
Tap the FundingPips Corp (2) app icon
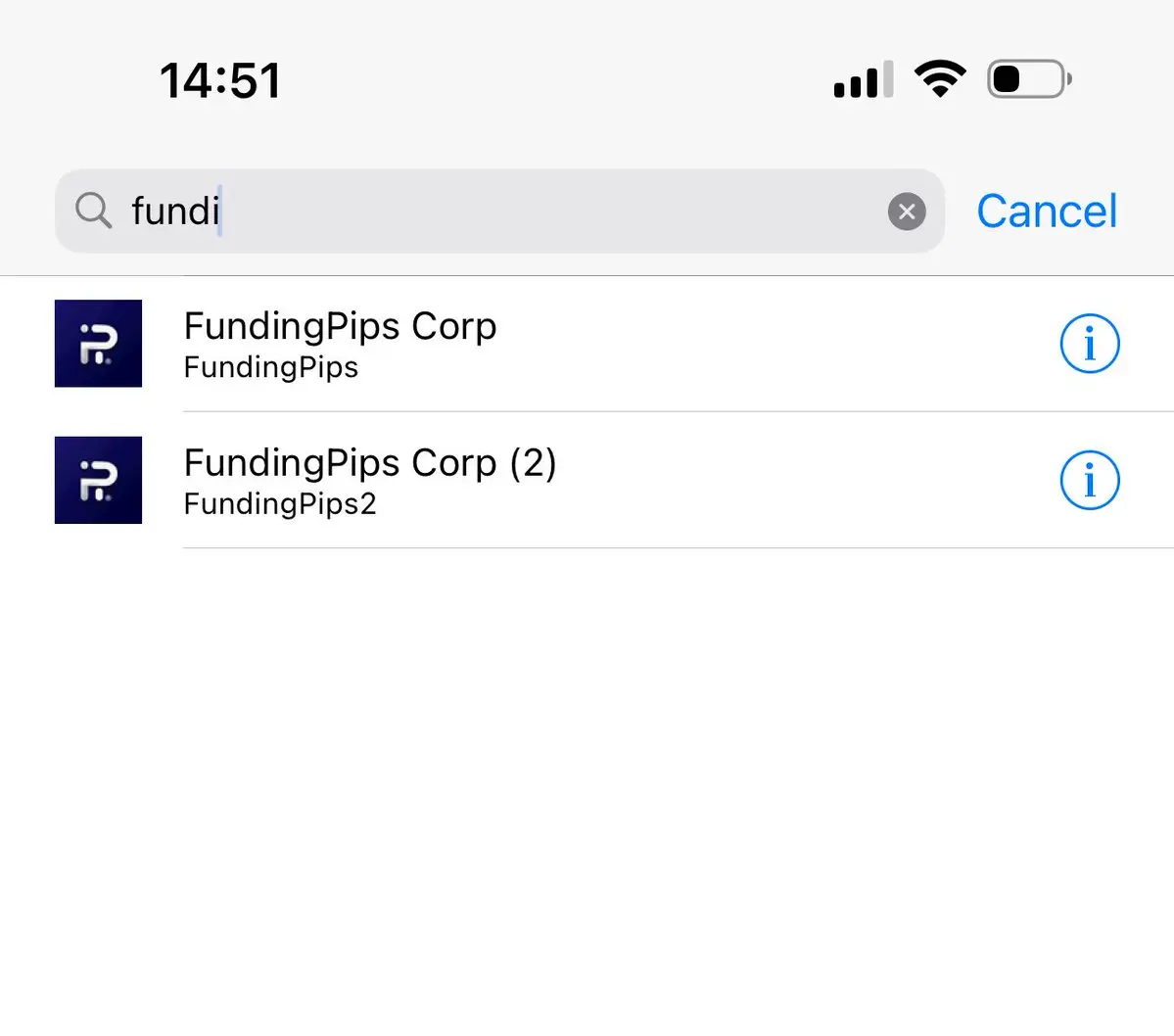tap(98, 480)
